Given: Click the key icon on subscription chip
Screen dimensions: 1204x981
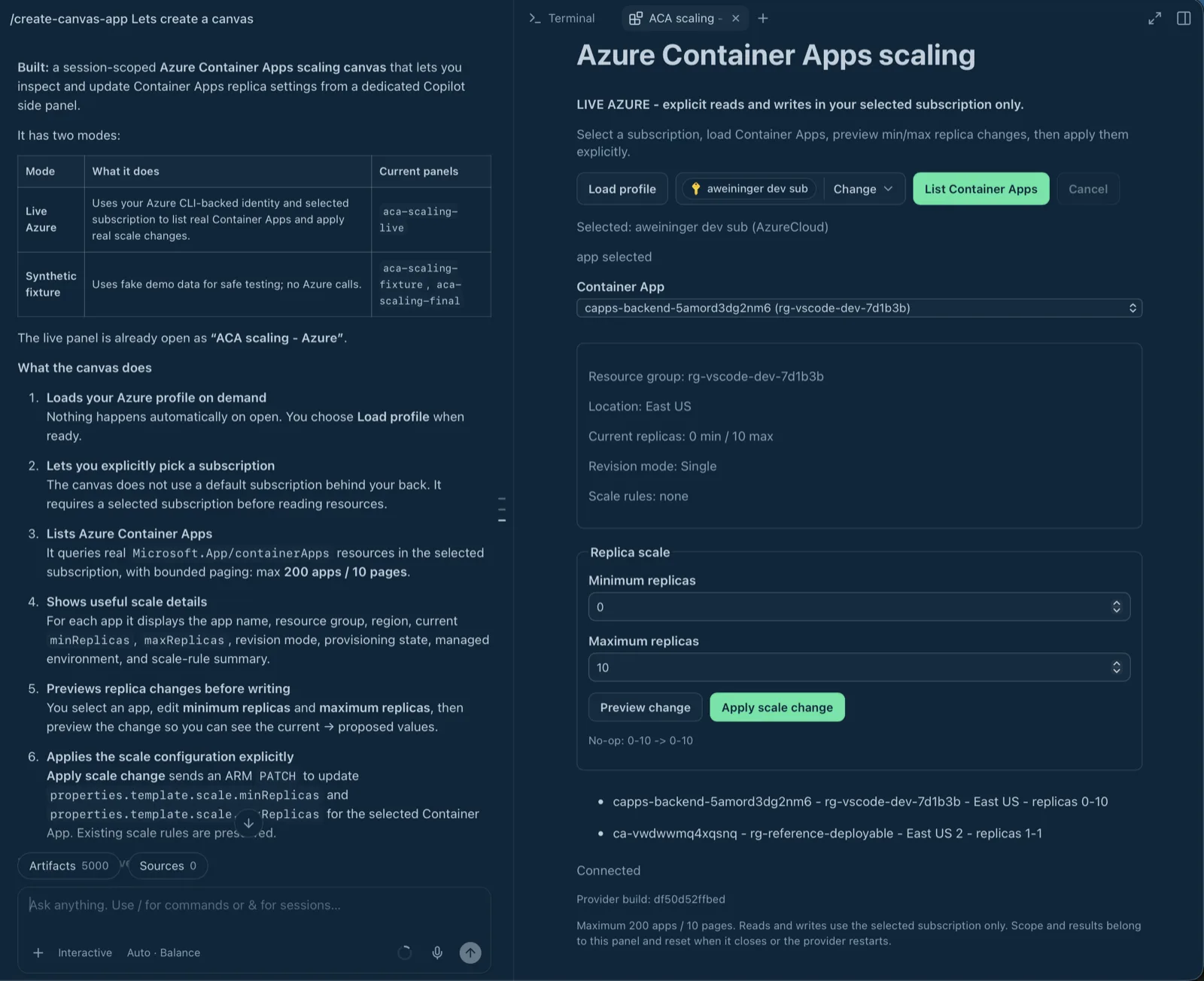Looking at the screenshot, I should (x=695, y=189).
